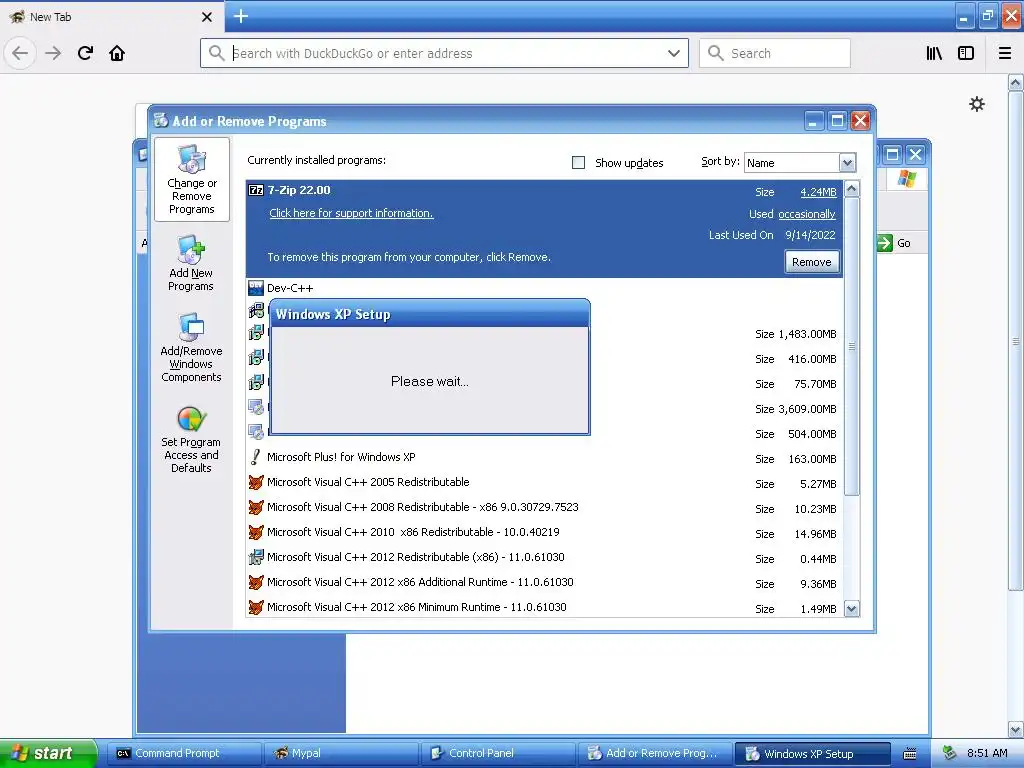Click the program list scrollbar thumb
The height and width of the screenshot is (768, 1024).
point(852,346)
